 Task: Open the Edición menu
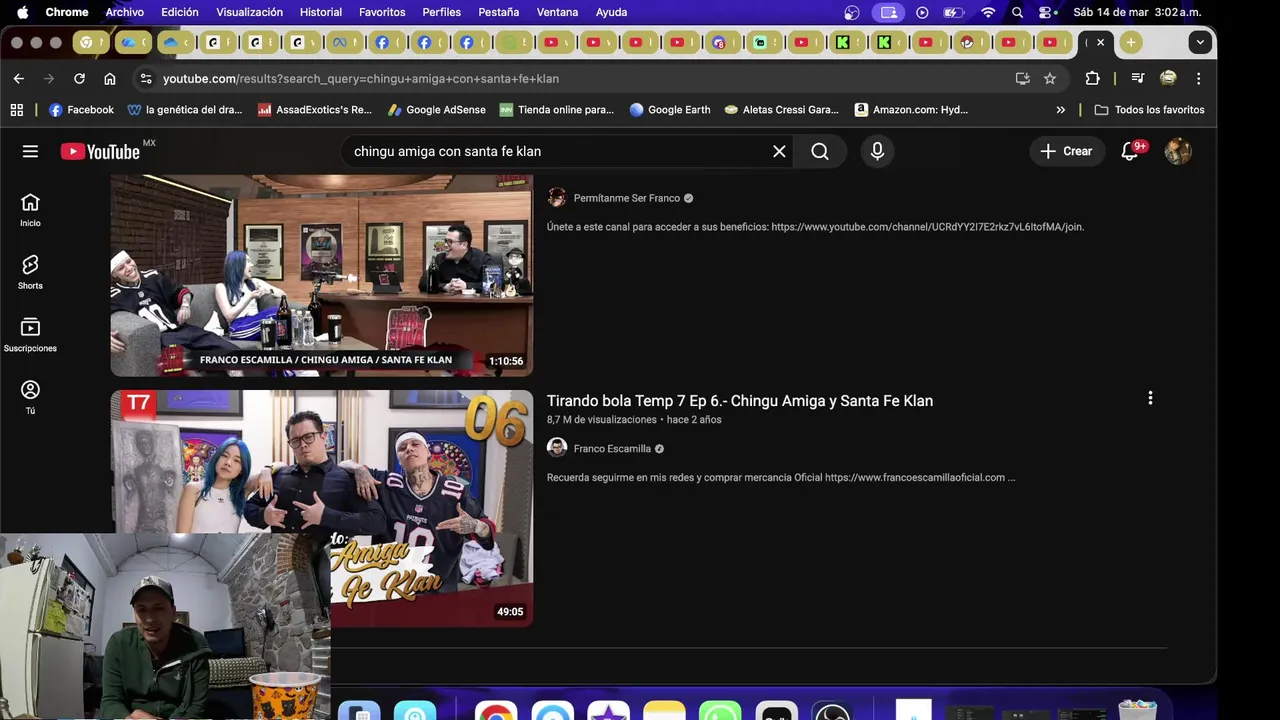(x=180, y=12)
